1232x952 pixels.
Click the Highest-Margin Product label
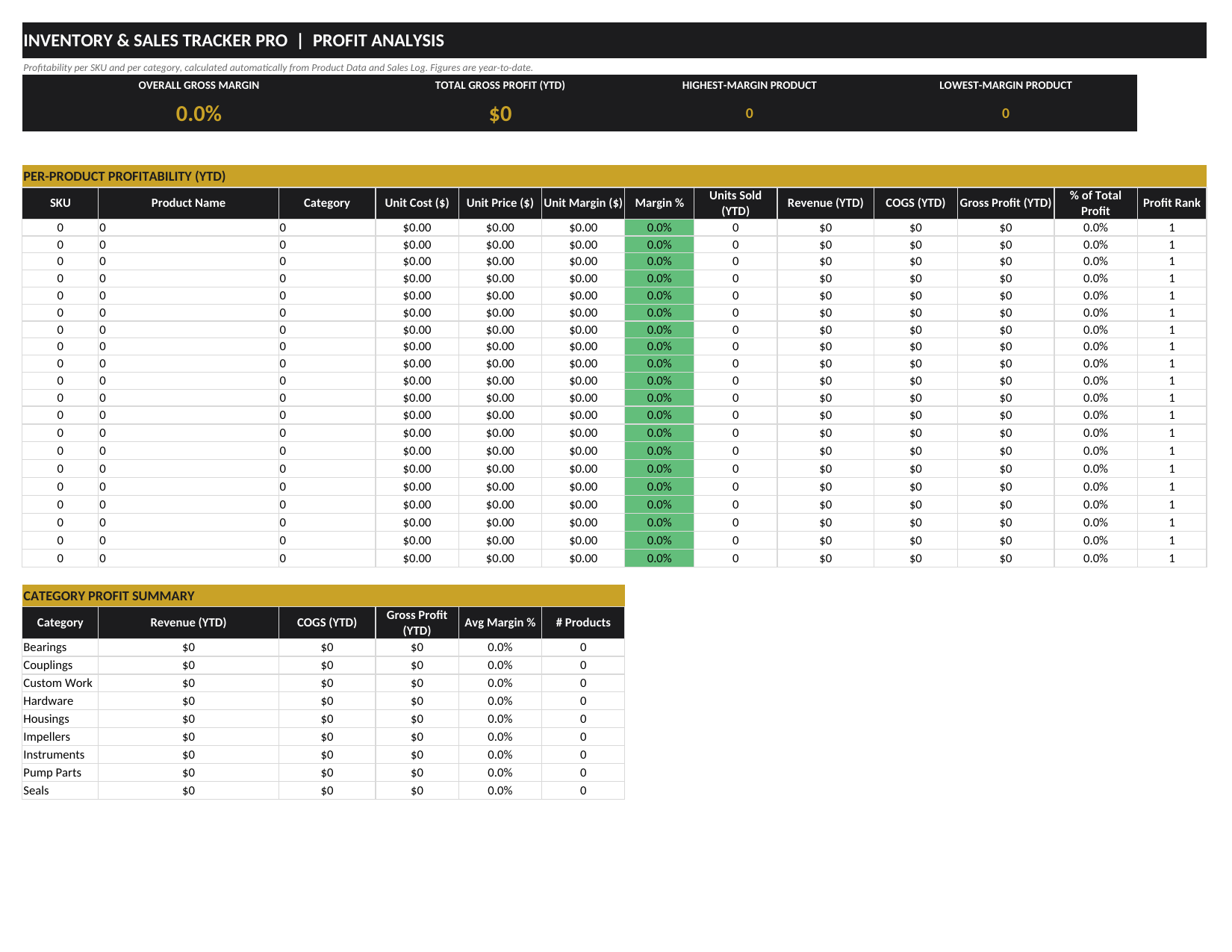pos(749,85)
